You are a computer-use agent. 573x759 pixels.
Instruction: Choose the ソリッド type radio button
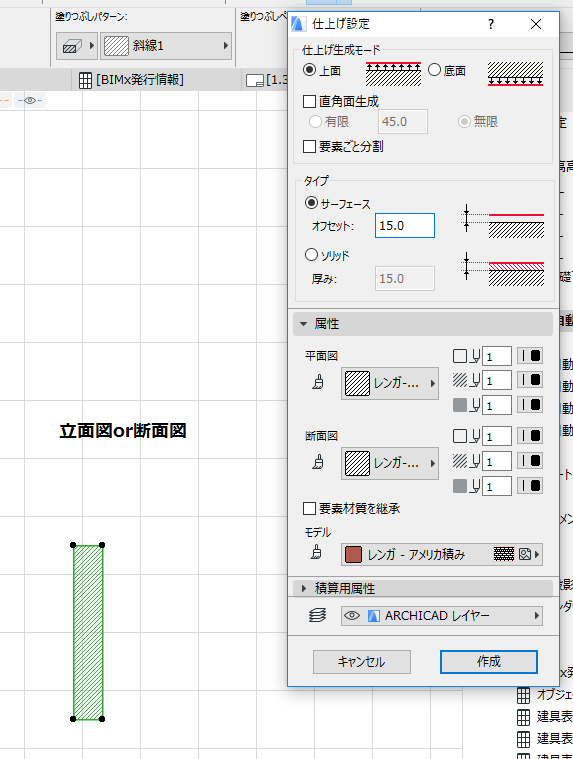(x=311, y=255)
